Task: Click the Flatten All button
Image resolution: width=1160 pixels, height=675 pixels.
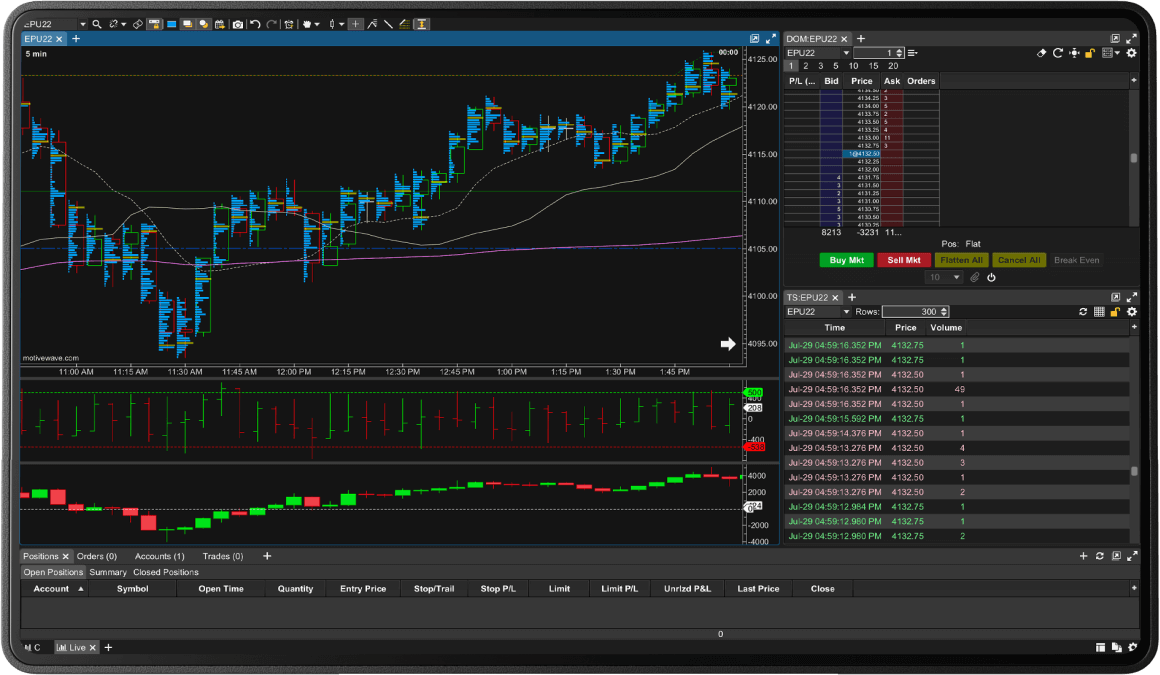Action: (x=961, y=261)
